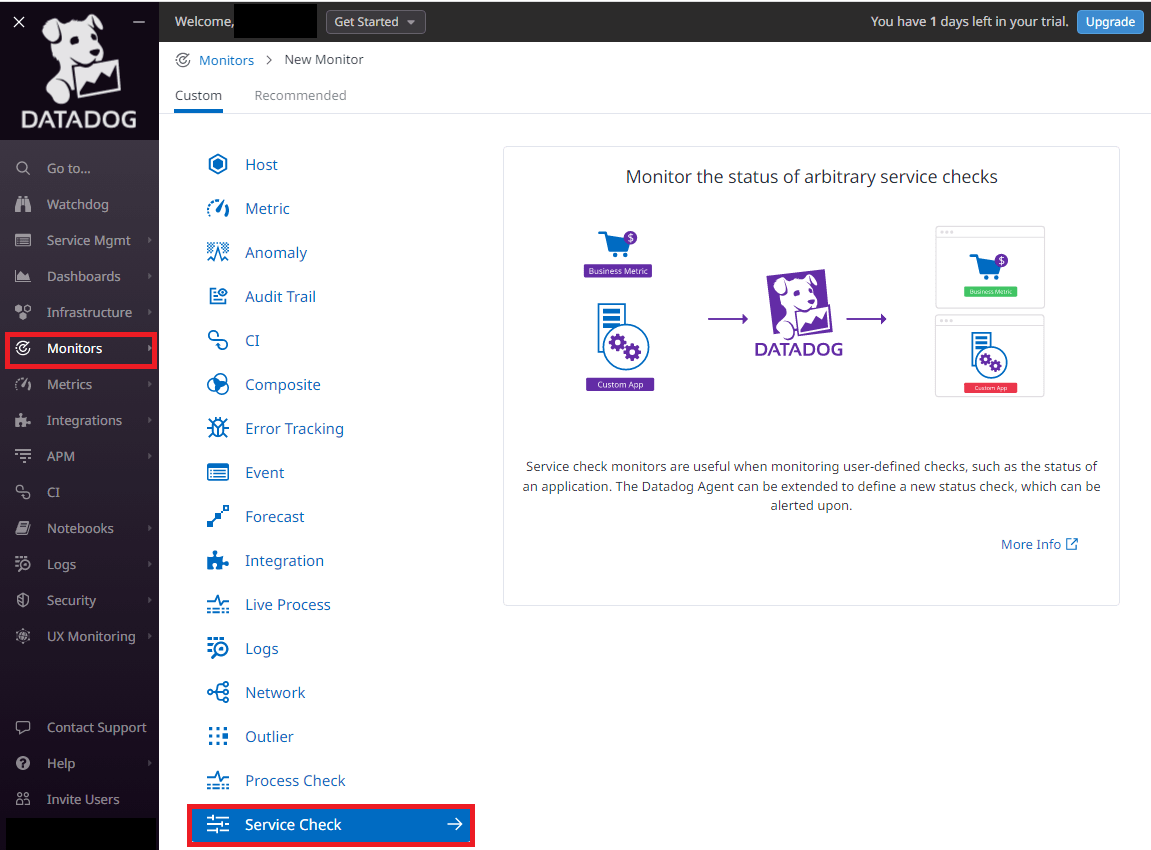Click the Process Check monitor icon

pyautogui.click(x=217, y=781)
